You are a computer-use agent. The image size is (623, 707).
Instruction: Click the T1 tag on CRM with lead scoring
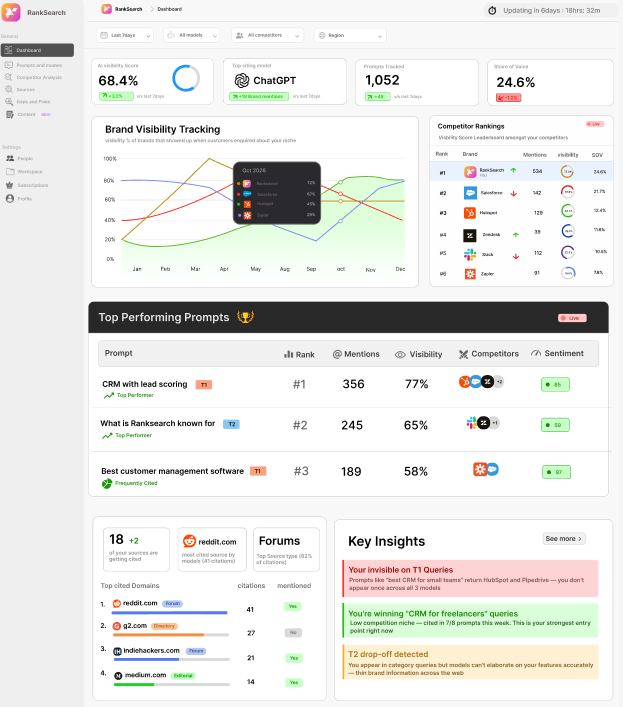(204, 385)
